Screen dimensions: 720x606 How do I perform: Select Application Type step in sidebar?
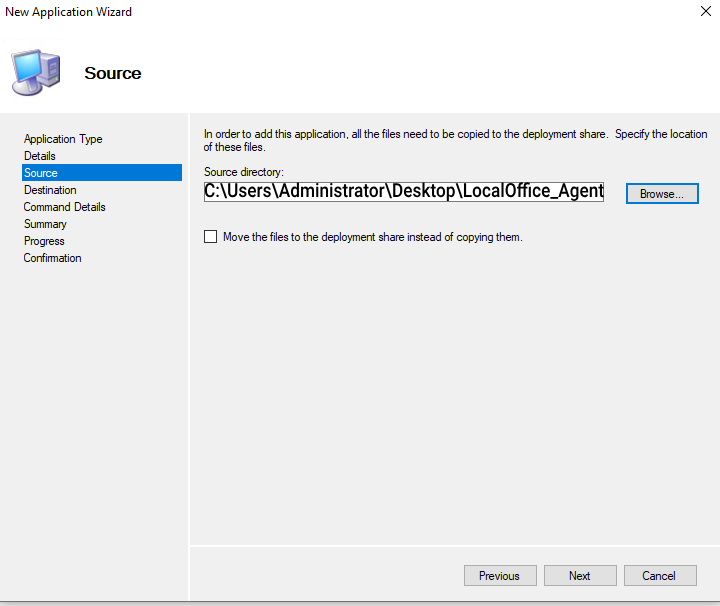click(63, 139)
